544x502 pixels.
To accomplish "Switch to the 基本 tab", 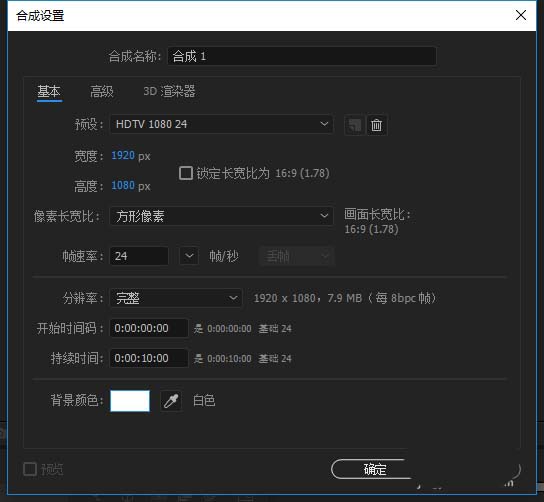I will (49, 92).
